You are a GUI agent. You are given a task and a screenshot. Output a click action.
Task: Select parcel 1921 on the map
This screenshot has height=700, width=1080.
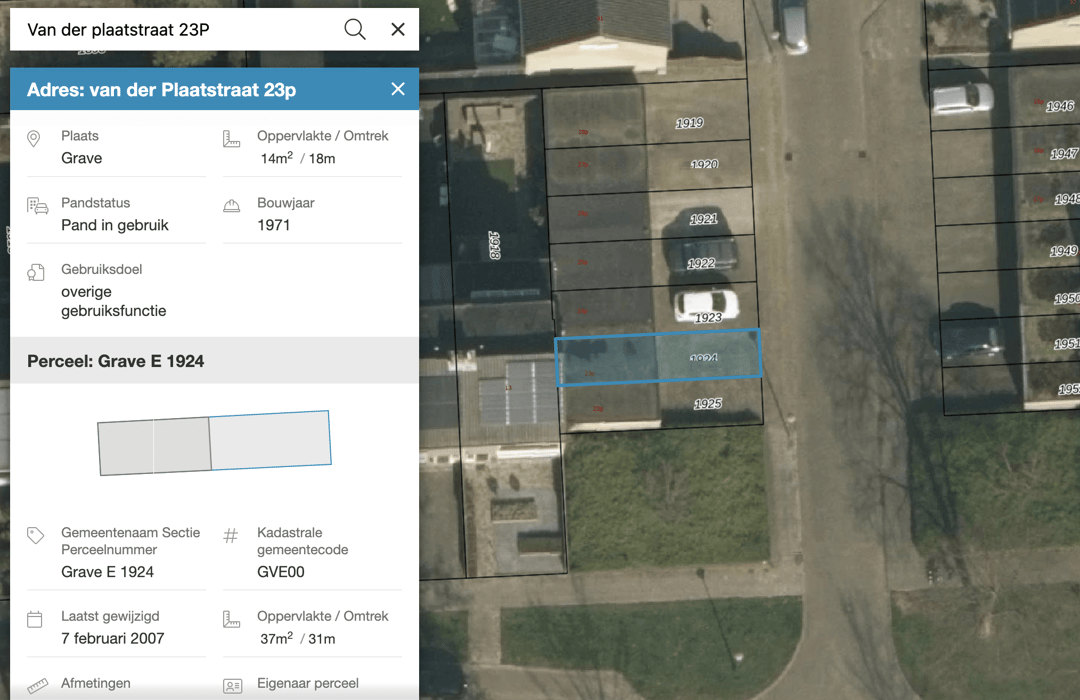click(x=703, y=218)
